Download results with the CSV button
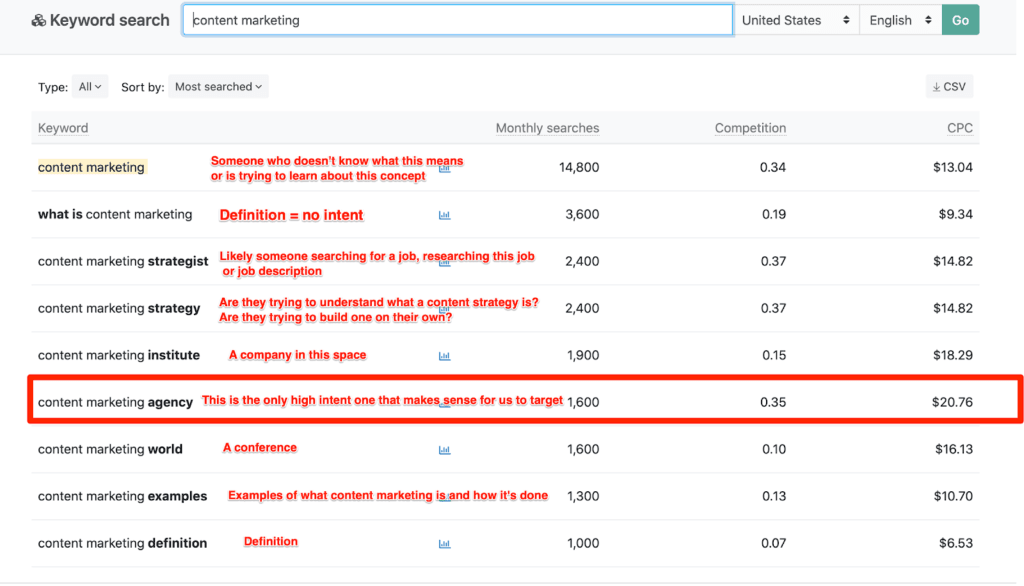The image size is (1024, 586). [x=949, y=87]
